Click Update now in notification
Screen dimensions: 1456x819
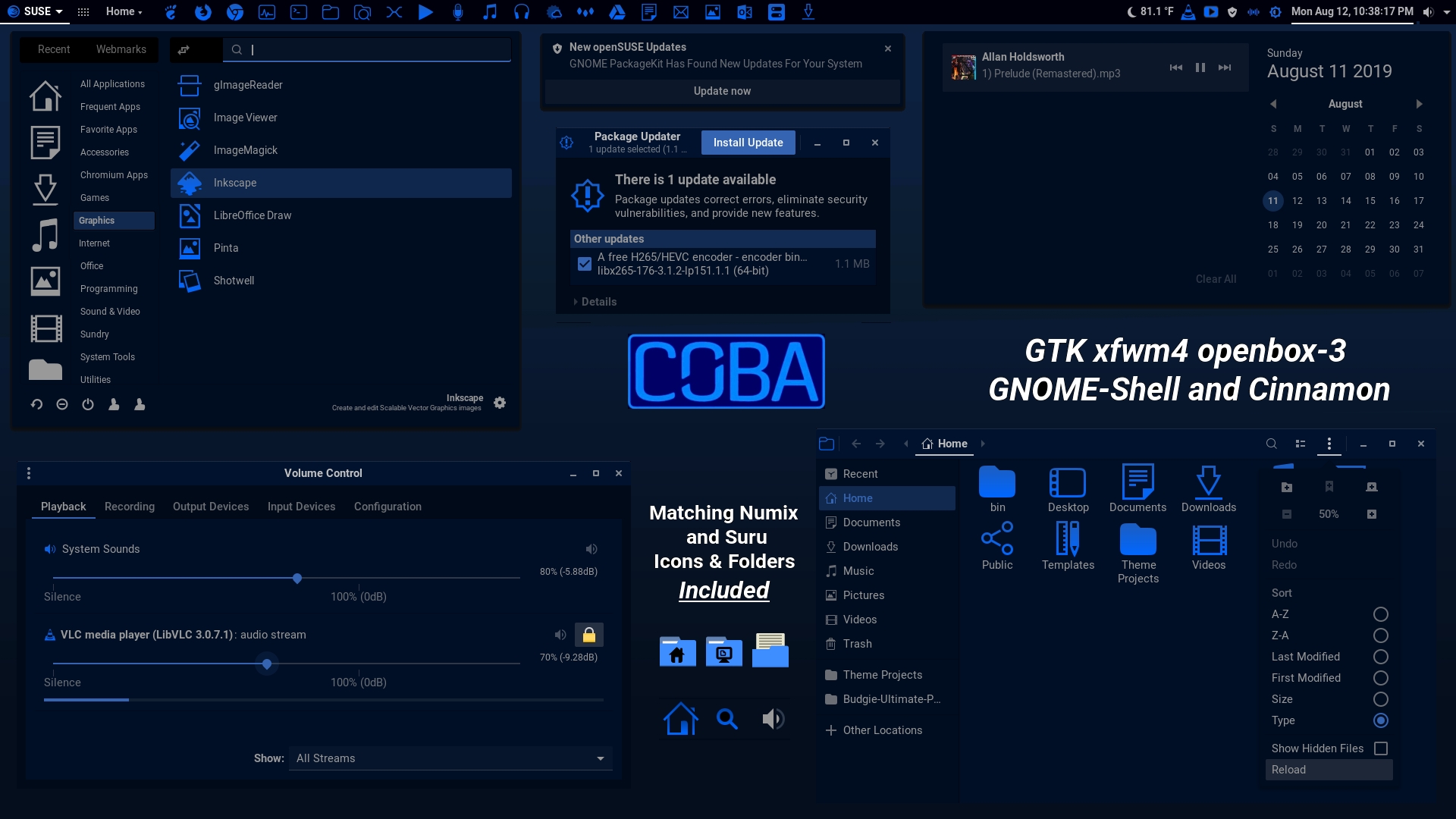[722, 91]
